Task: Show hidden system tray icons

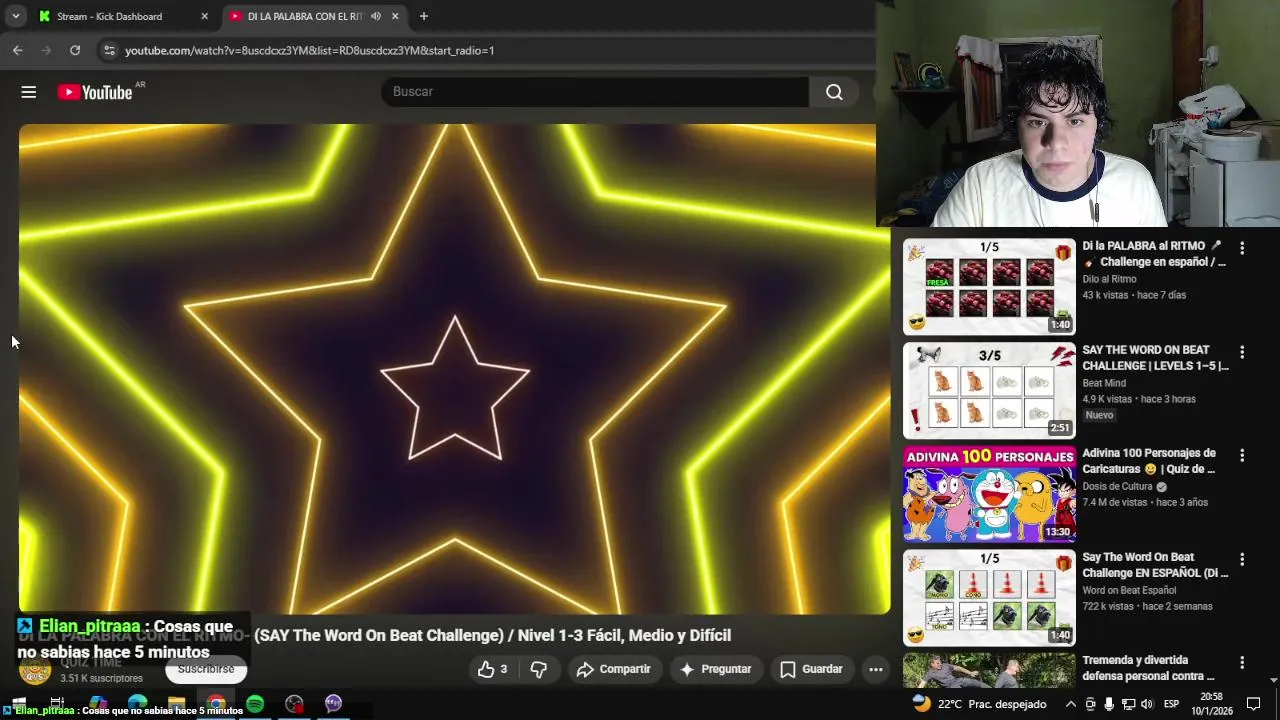Action: click(1071, 704)
